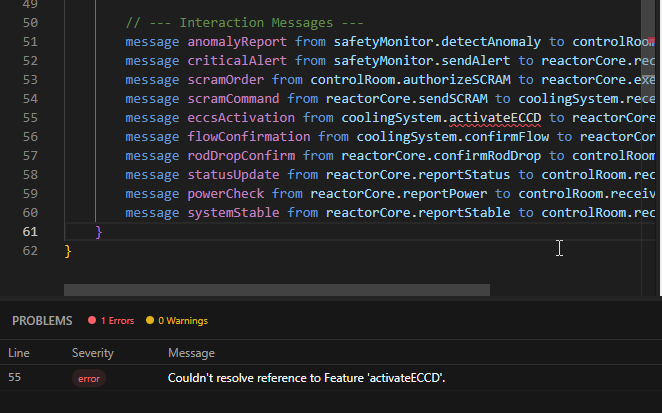Click line number 55 in the gutter
This screenshot has height=413, width=662.
28,118
